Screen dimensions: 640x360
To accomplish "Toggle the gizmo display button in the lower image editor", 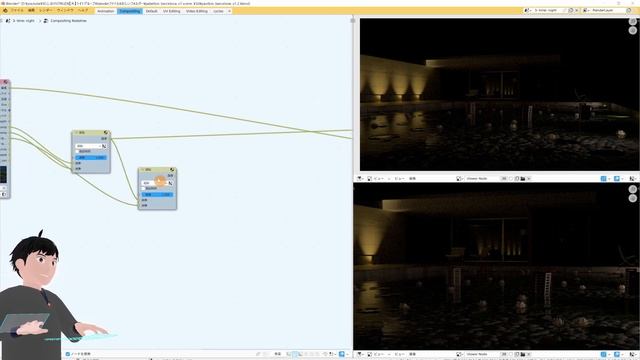I will [604, 354].
